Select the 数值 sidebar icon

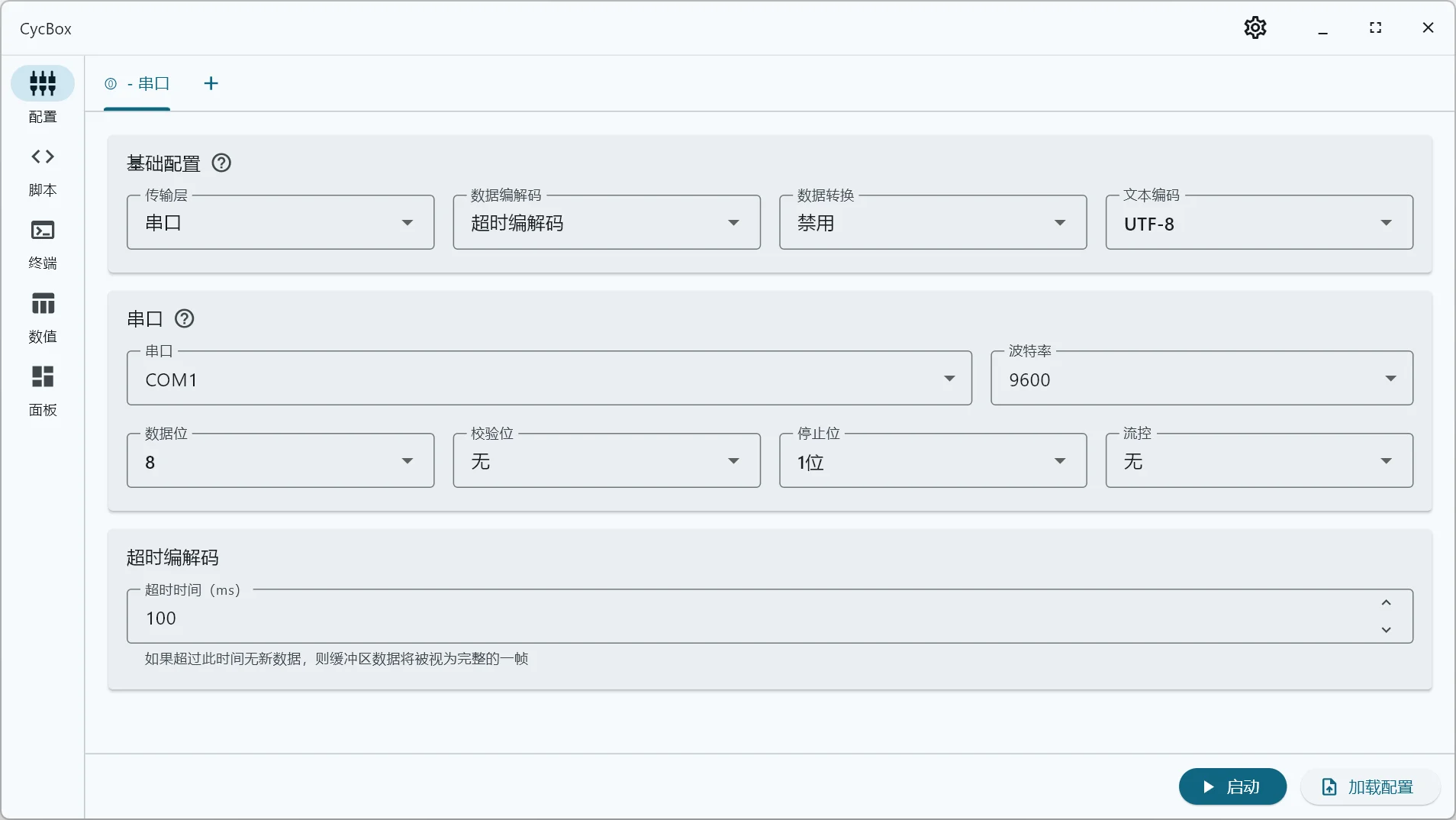click(43, 313)
